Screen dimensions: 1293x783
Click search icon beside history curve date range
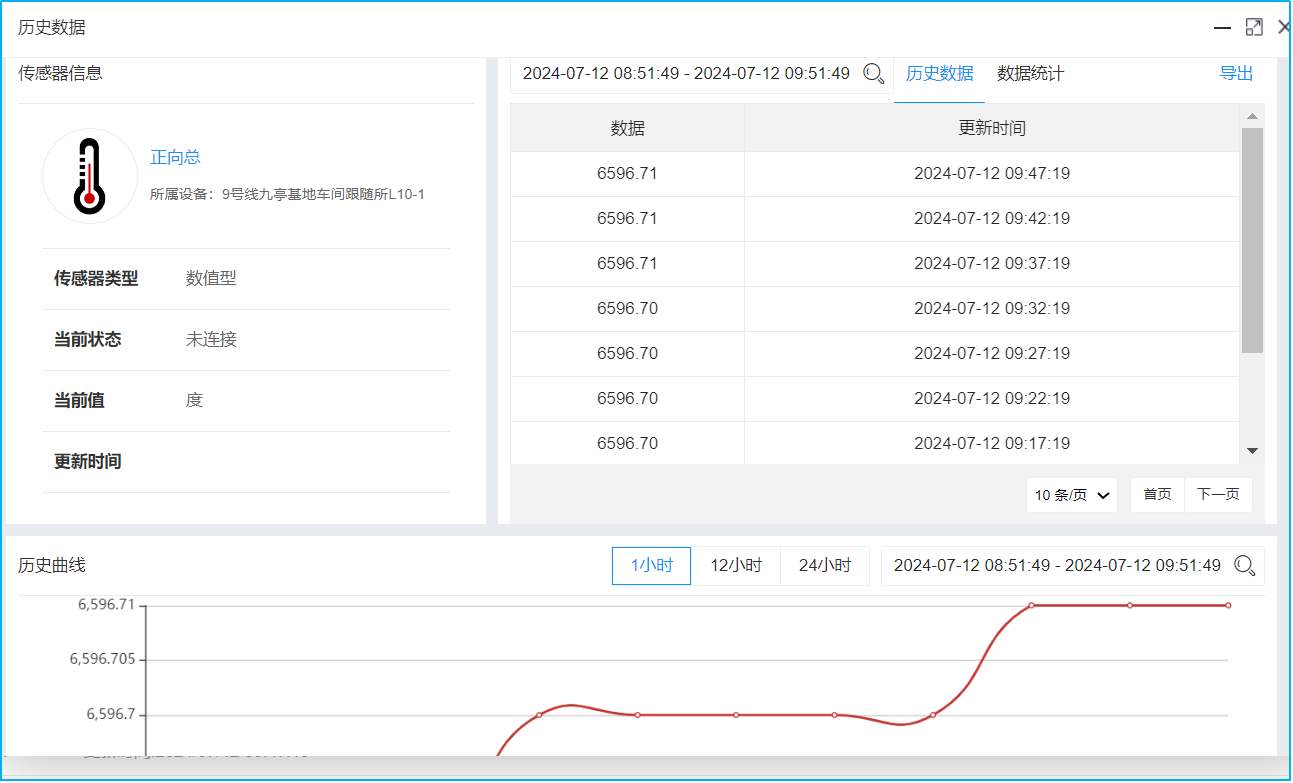[1244, 566]
